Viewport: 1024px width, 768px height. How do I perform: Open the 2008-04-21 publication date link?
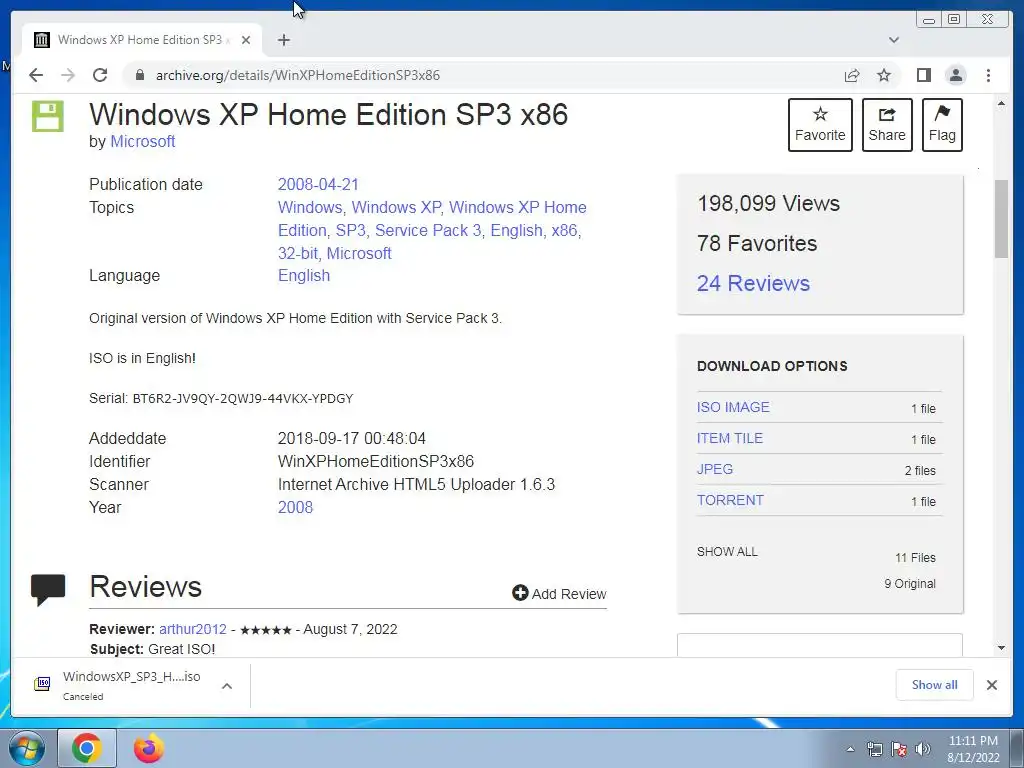click(x=318, y=184)
